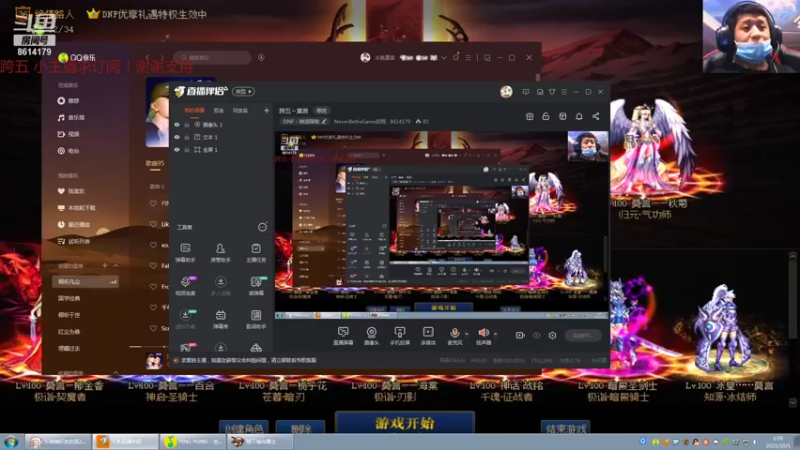Toggle 模式 mode switch beside 直播伴侣 logo
The width and height of the screenshot is (800, 450).
pos(243,91)
